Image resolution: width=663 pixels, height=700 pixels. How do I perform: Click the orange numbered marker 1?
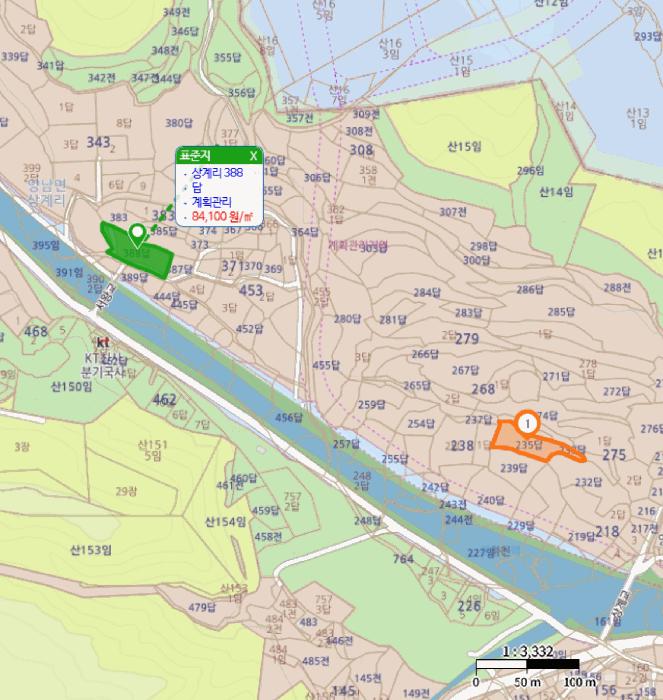(525, 424)
